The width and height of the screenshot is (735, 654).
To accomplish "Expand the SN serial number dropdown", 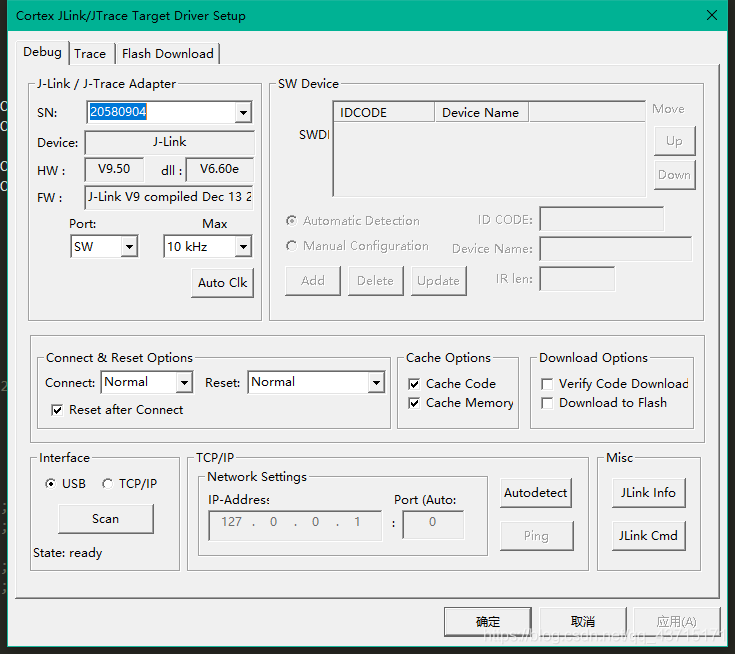I will 243,113.
